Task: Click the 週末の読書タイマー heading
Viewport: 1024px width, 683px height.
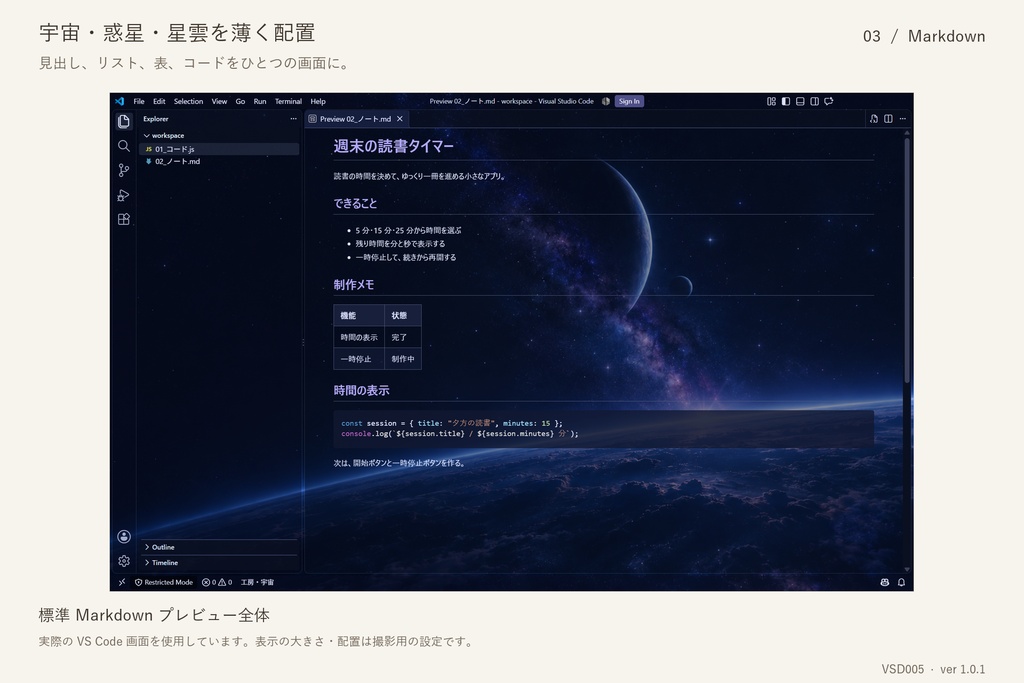Action: click(x=394, y=146)
